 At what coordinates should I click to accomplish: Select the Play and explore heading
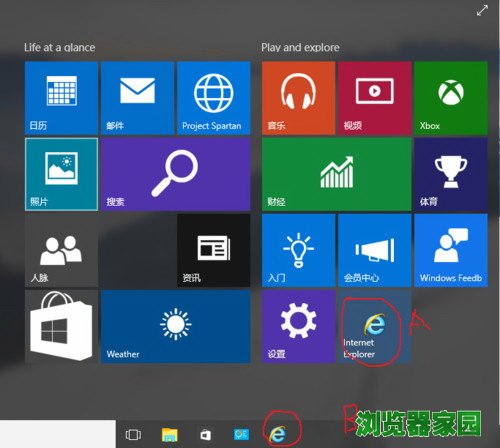click(300, 47)
